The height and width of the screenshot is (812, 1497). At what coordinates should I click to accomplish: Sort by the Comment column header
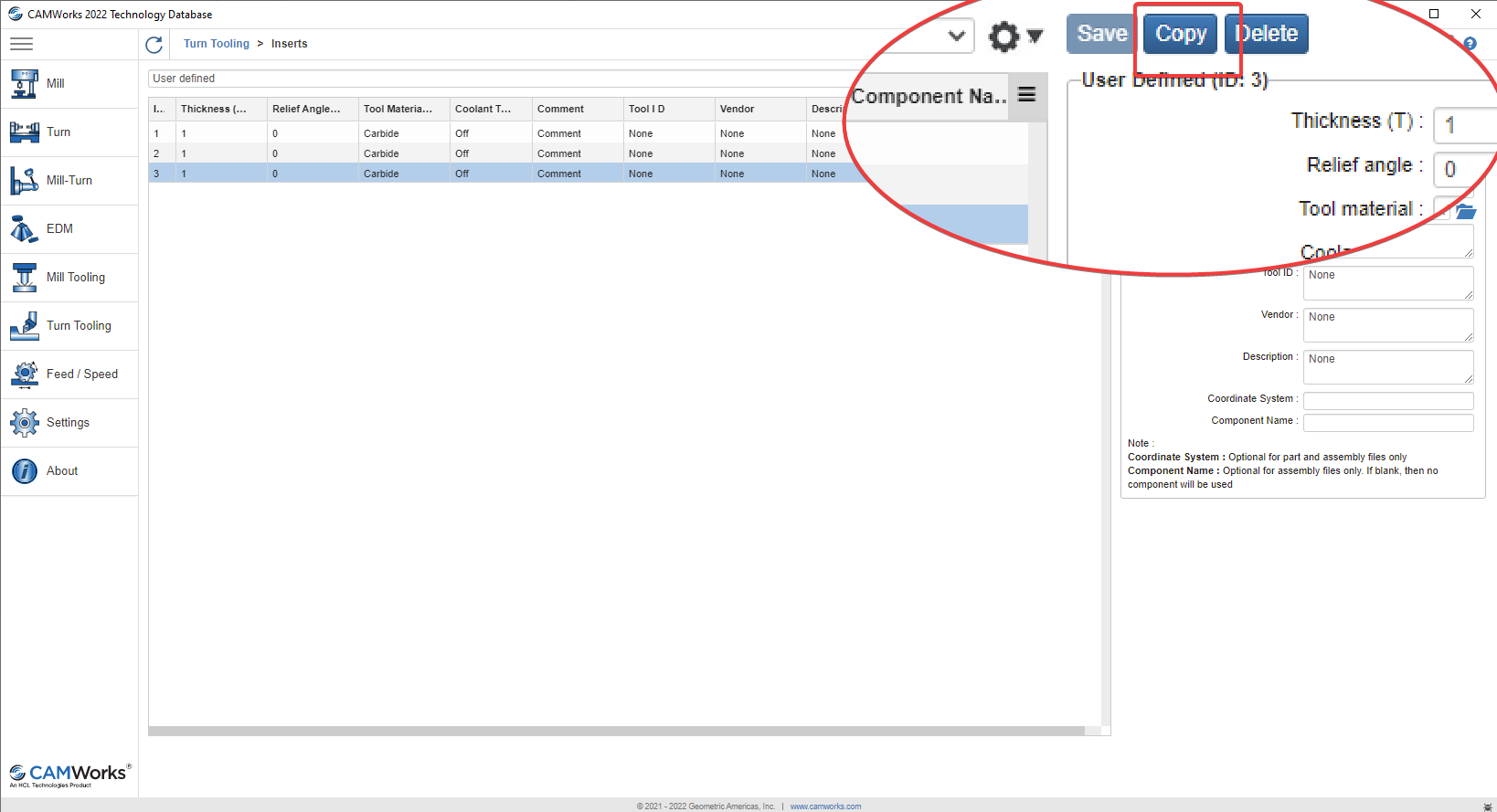pyautogui.click(x=578, y=109)
